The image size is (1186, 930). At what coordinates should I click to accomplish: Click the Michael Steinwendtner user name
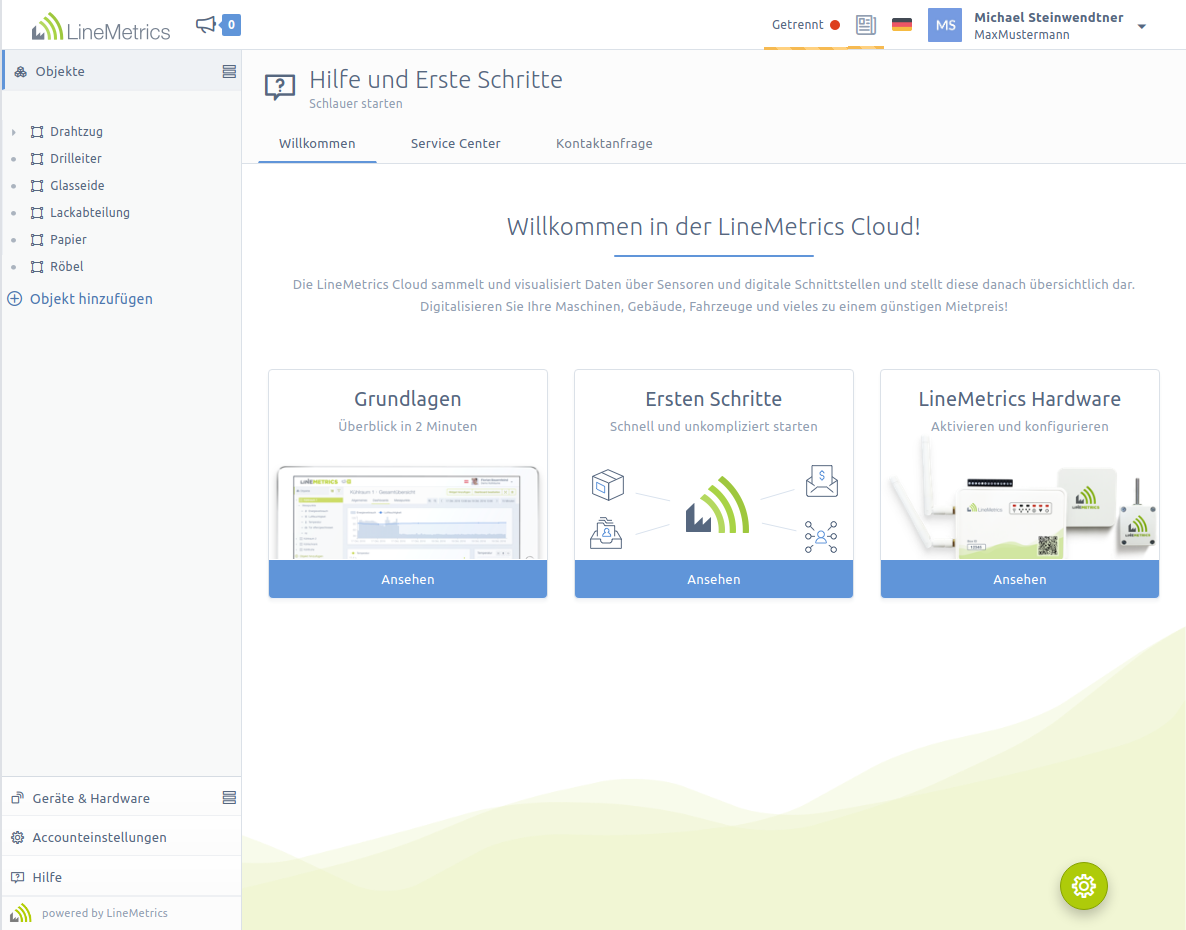[x=1048, y=17]
